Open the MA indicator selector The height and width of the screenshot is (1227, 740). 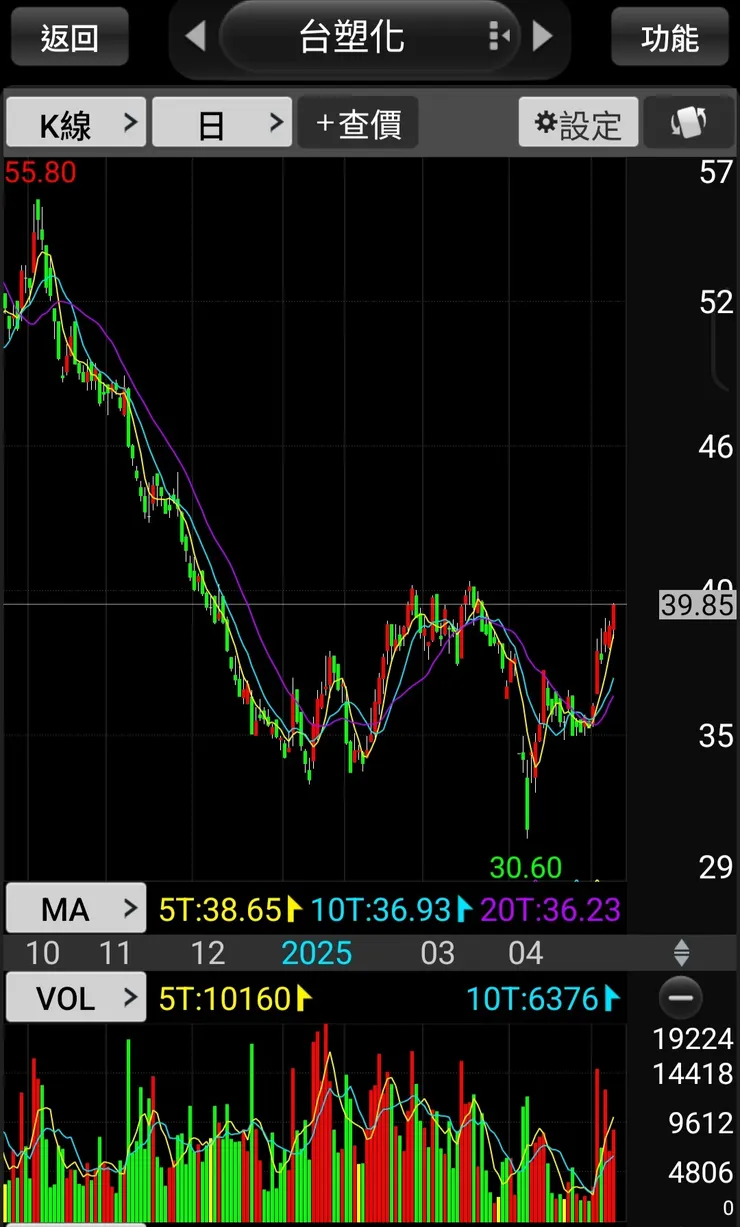(76, 909)
